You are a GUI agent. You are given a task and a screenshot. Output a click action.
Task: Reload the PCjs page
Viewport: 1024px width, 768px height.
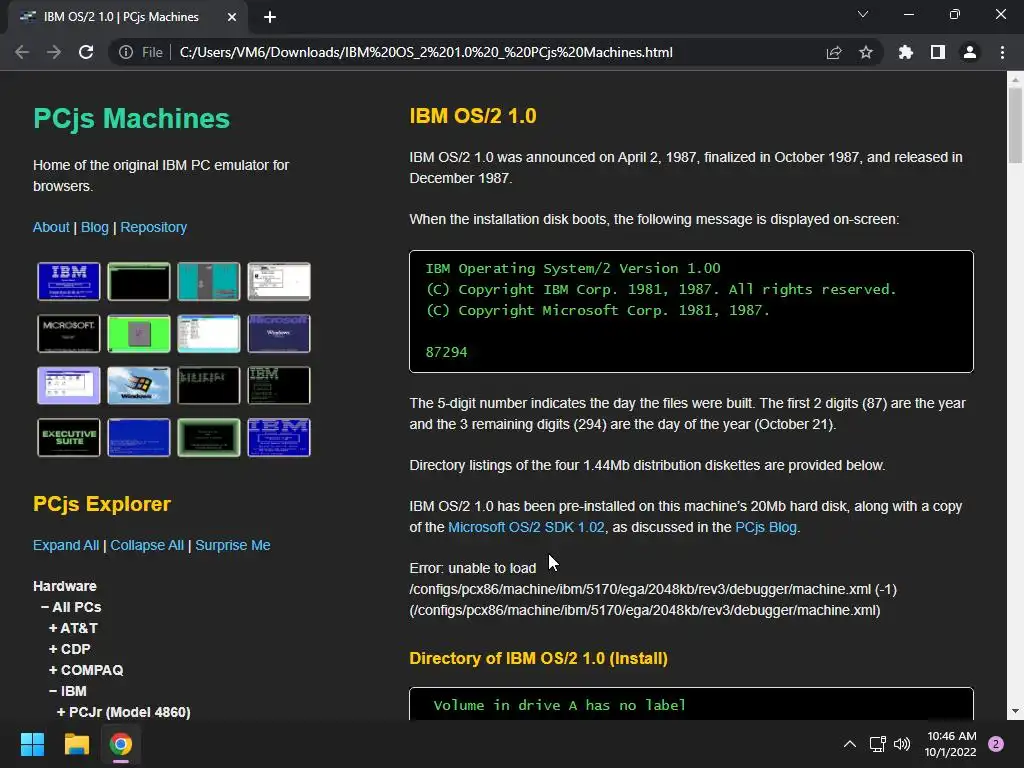[86, 52]
